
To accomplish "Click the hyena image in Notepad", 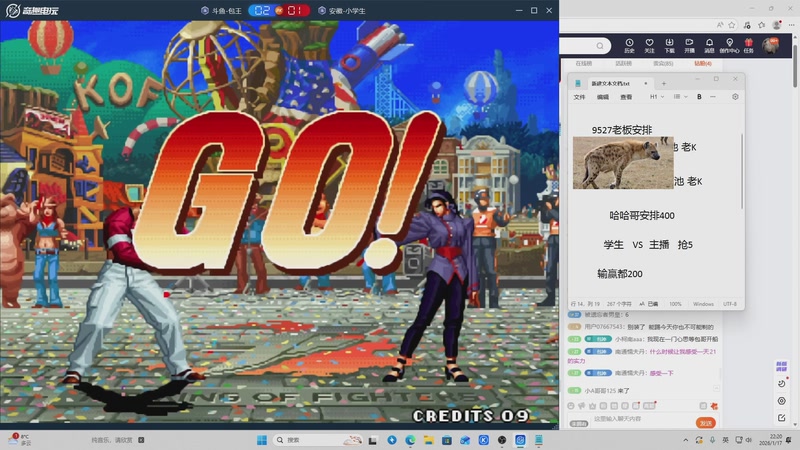I will tap(623, 163).
